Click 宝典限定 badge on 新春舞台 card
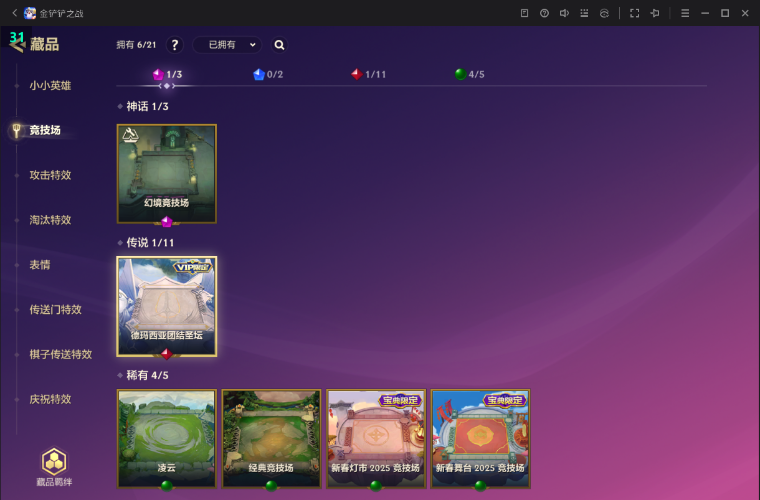 pyautogui.click(x=505, y=400)
